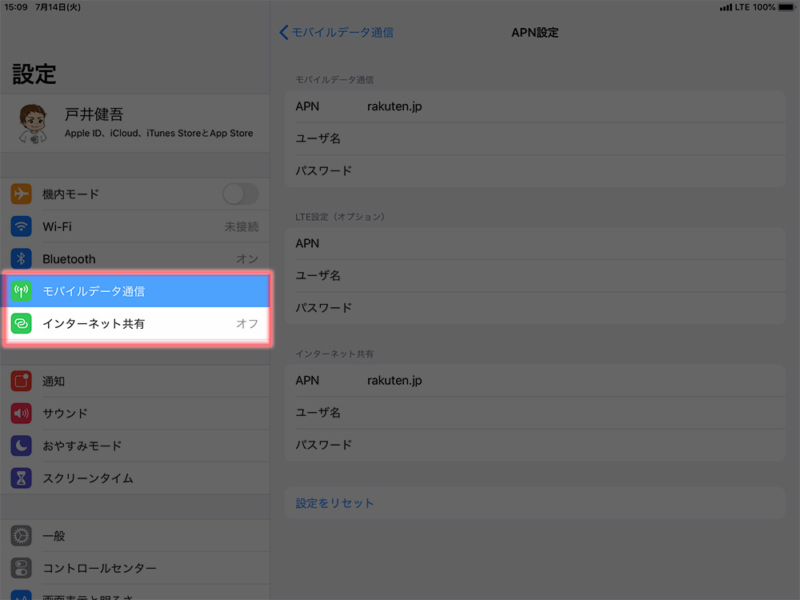The height and width of the screenshot is (600, 800).
Task: Open the Bluetooth settings row
Action: [x=135, y=259]
